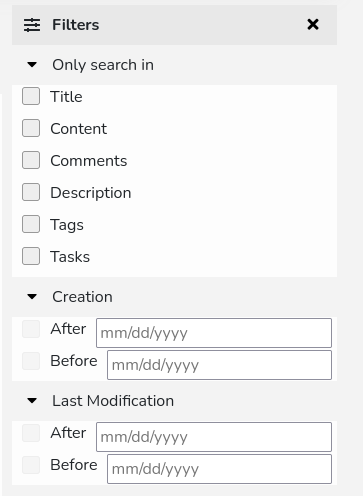Focus the Last Modification Before date field
This screenshot has width=363, height=496.
tap(219, 469)
